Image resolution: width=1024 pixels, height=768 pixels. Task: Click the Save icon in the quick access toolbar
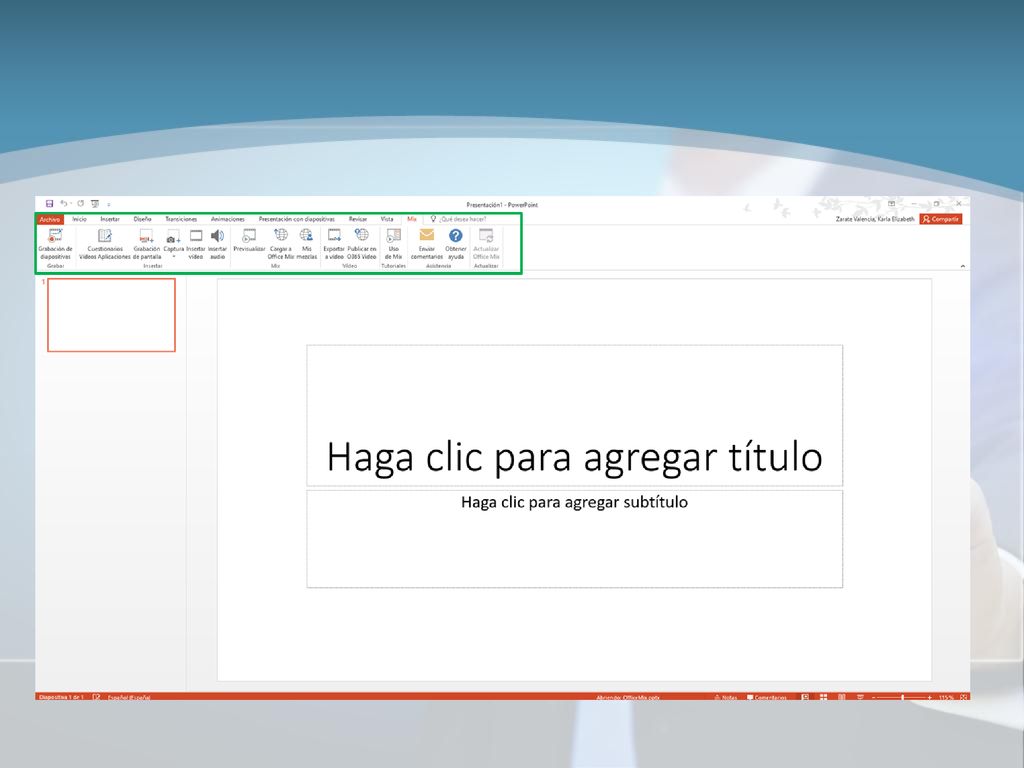tap(49, 204)
